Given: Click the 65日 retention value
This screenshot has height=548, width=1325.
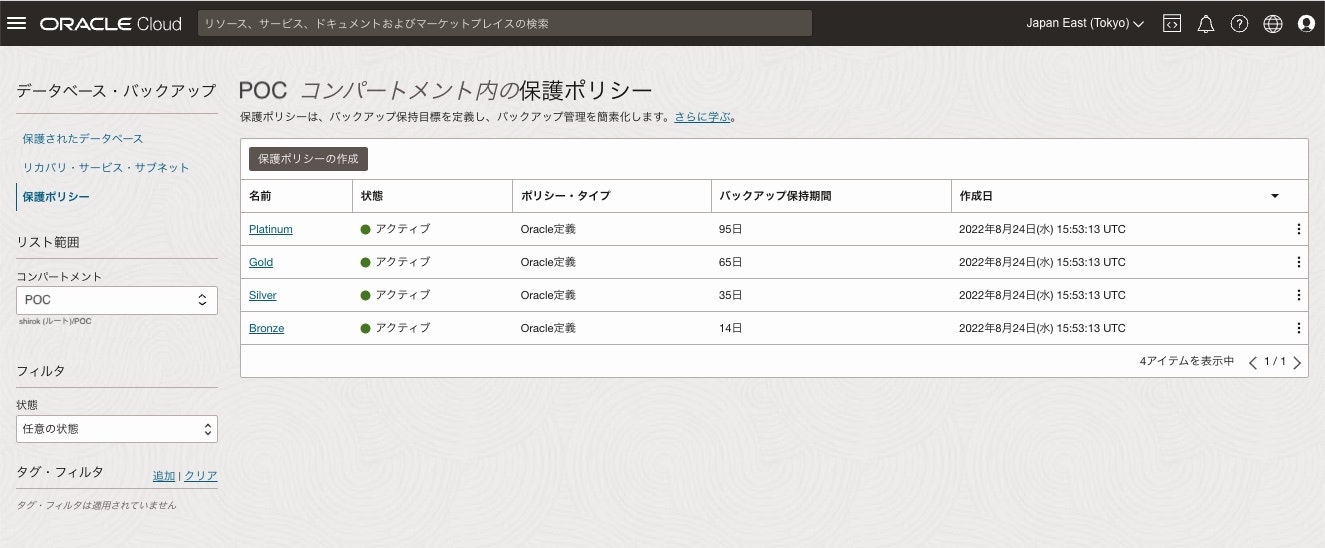Looking at the screenshot, I should coord(731,262).
